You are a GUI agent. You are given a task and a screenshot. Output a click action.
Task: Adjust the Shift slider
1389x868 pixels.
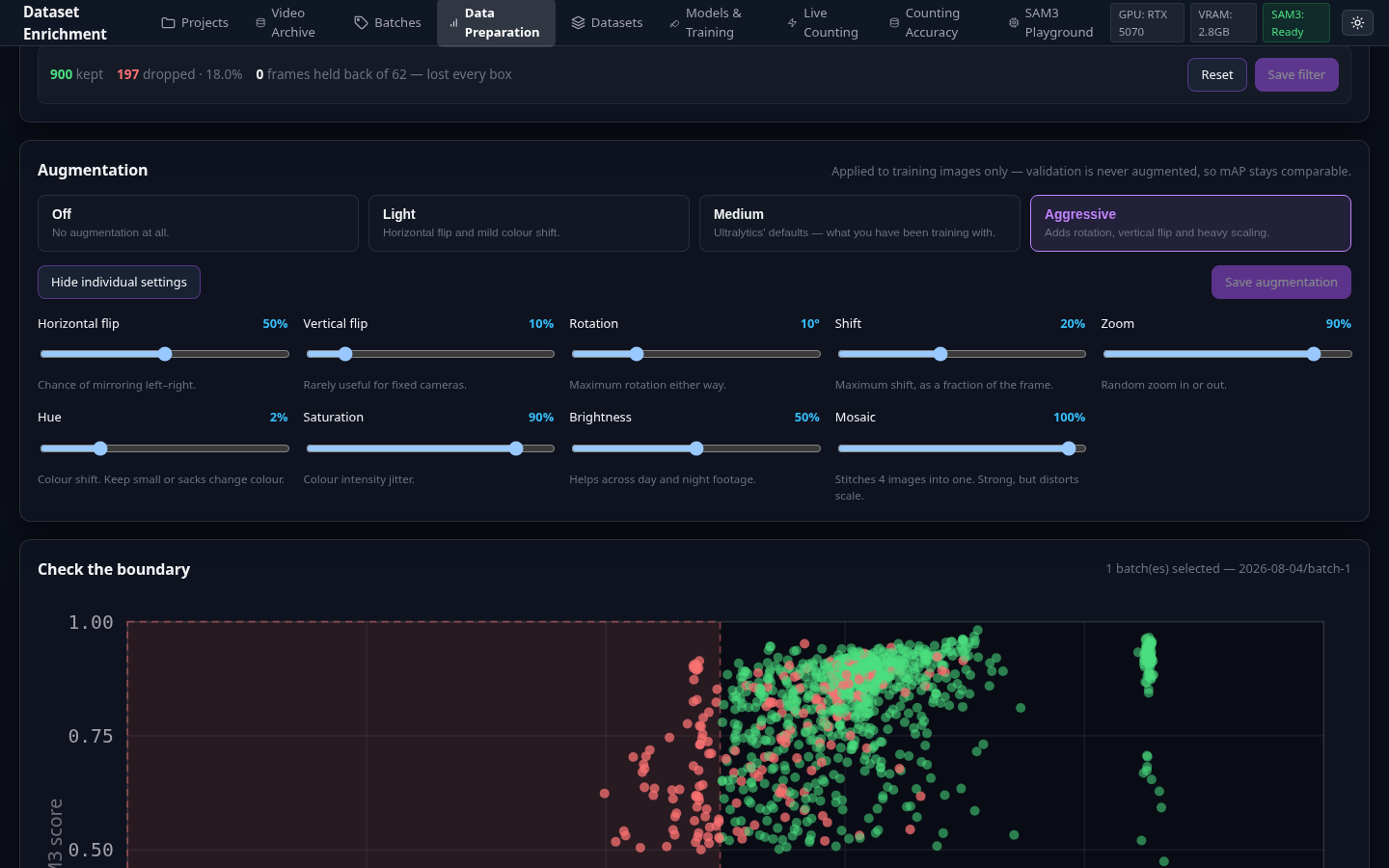(x=962, y=354)
